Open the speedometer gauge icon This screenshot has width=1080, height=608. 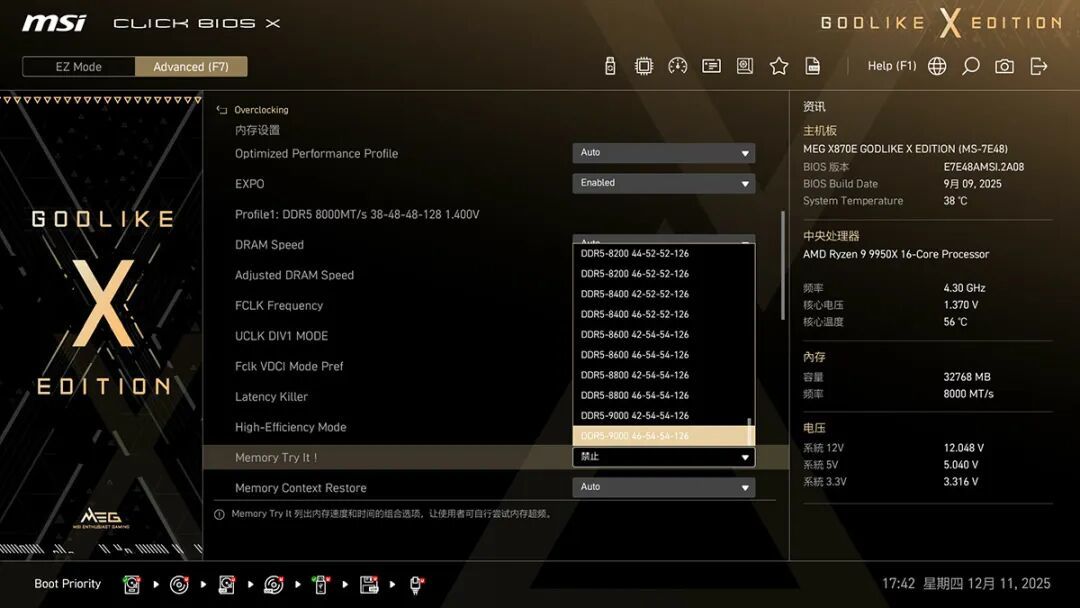coord(678,66)
